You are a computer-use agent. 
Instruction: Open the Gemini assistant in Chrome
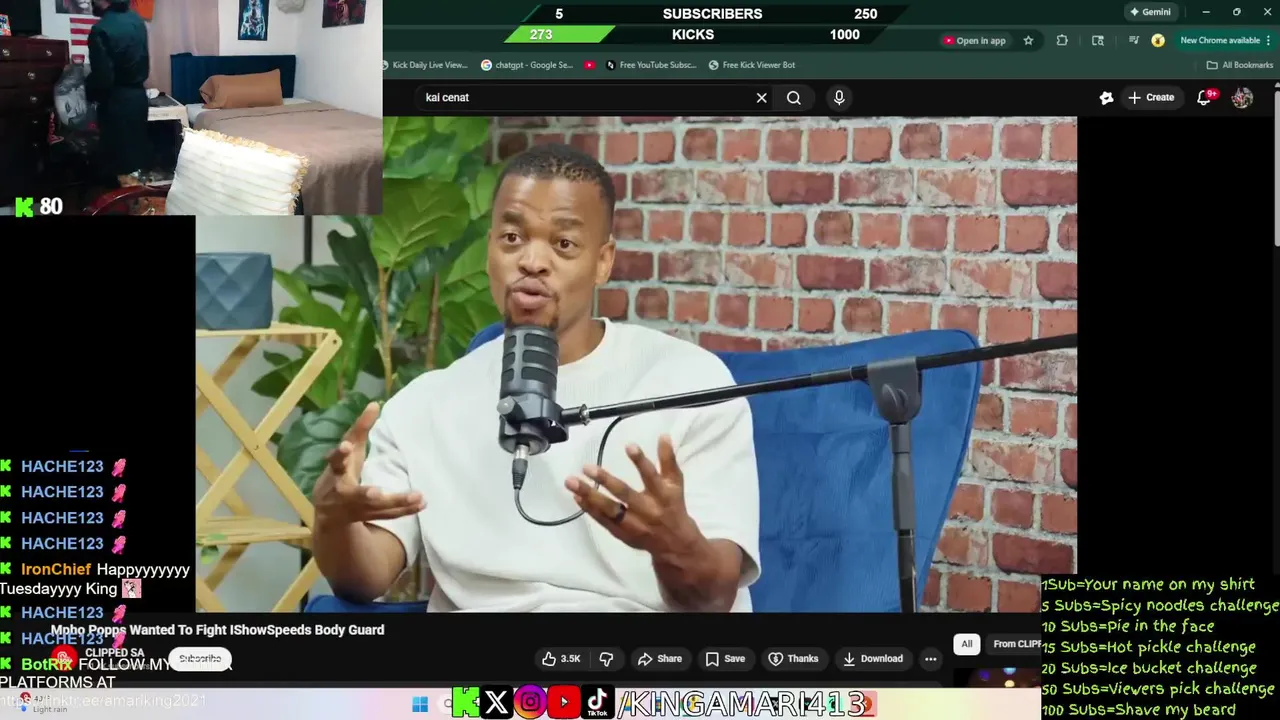[x=1149, y=12]
